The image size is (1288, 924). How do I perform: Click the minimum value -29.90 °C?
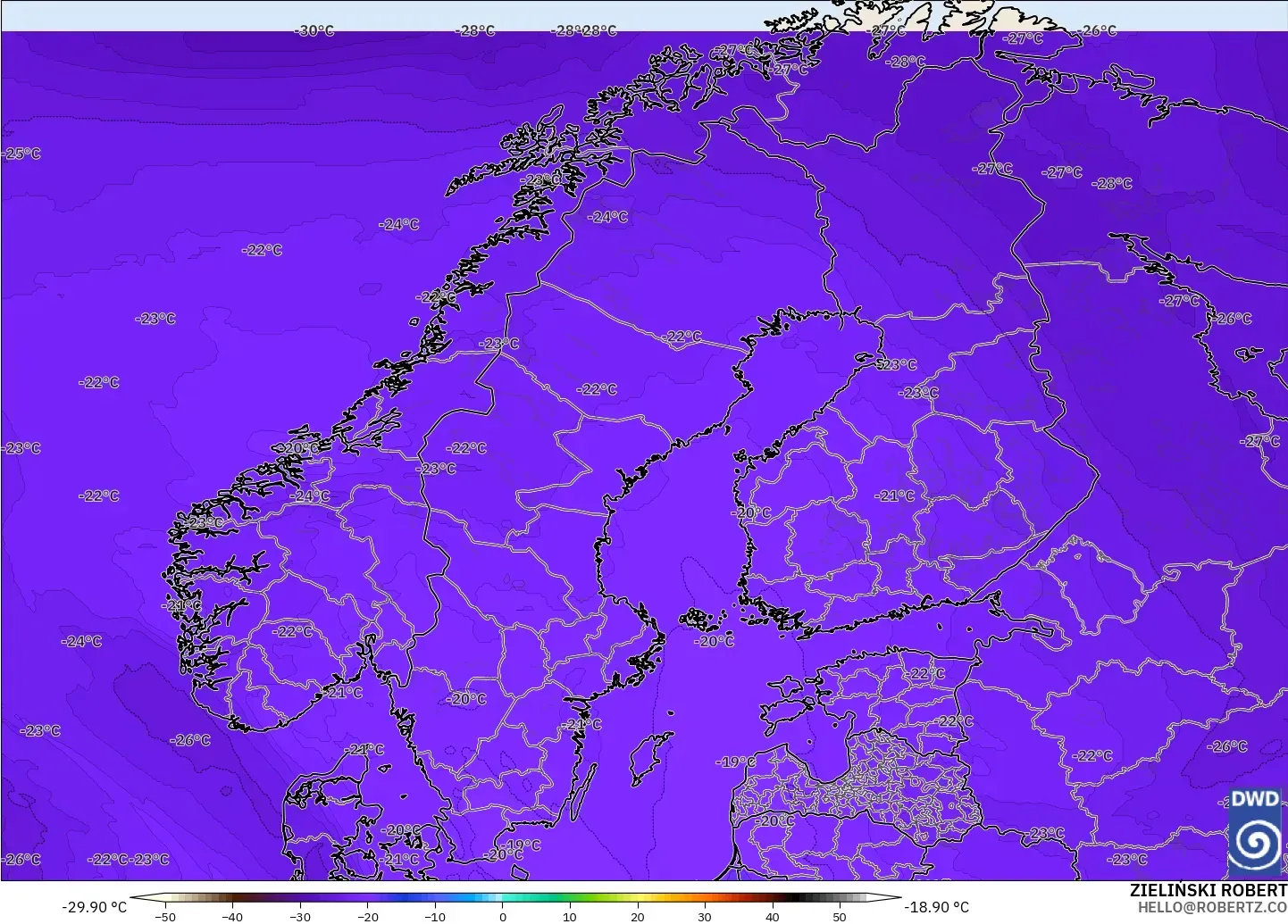click(x=94, y=906)
